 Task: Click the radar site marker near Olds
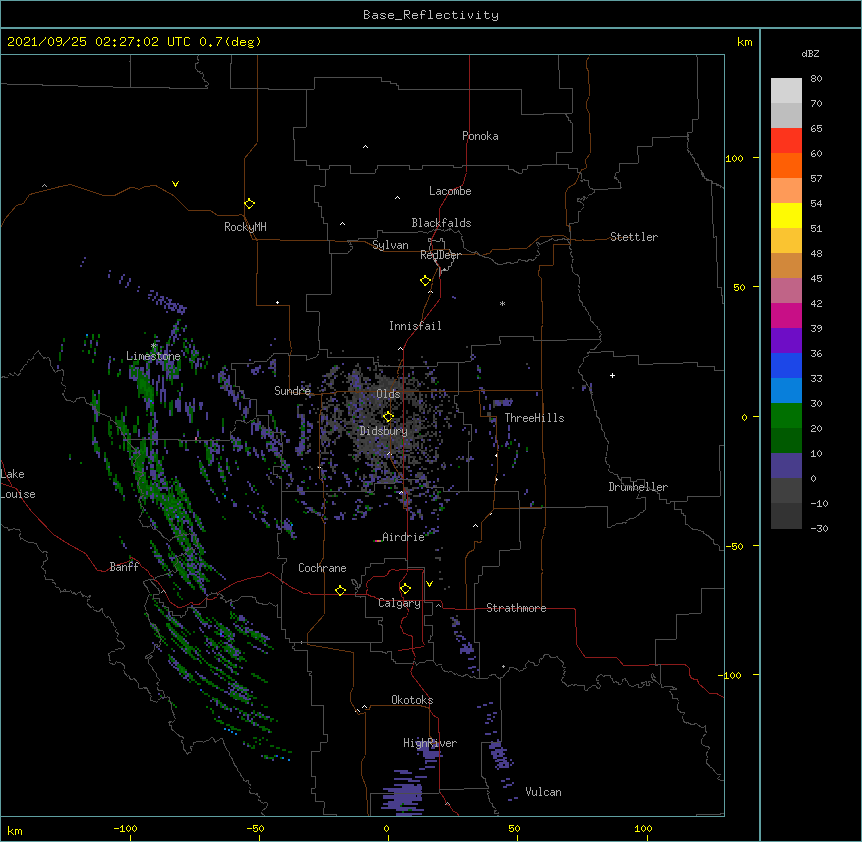[x=388, y=416]
